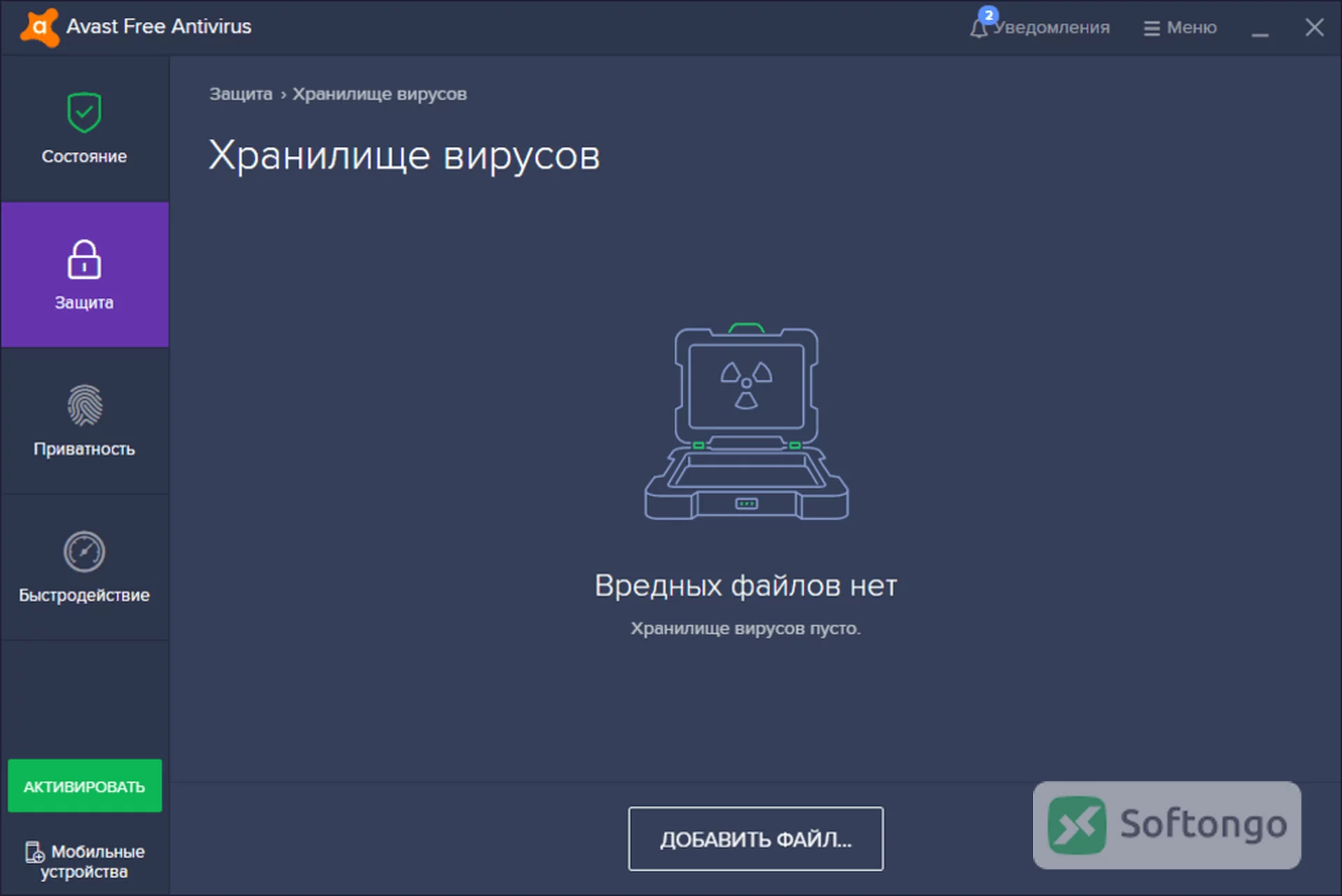Click the Хранилище вирусов пусто text
Screen dimensions: 1342x896
[746, 628]
